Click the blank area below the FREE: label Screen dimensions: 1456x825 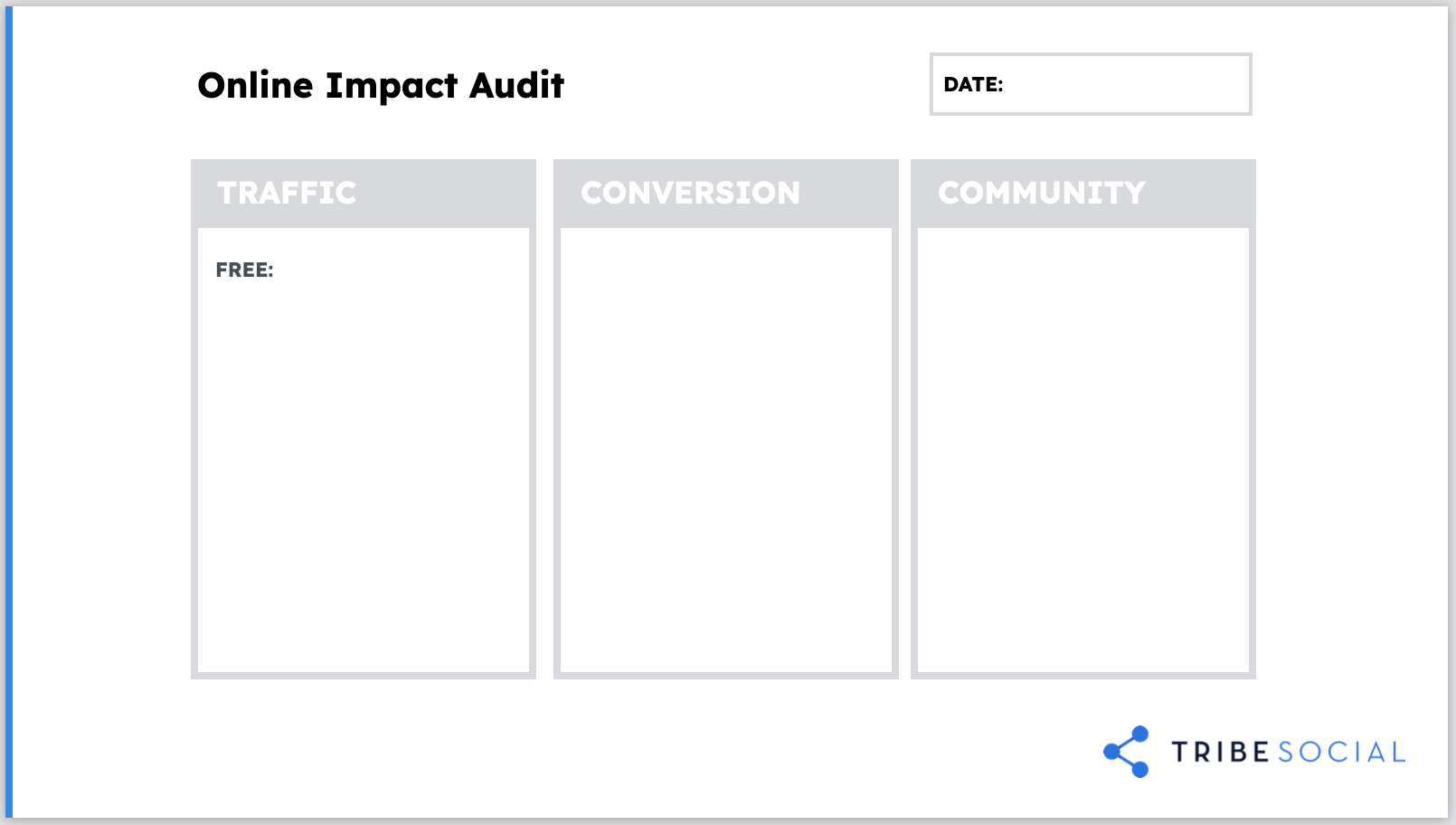coord(363,470)
